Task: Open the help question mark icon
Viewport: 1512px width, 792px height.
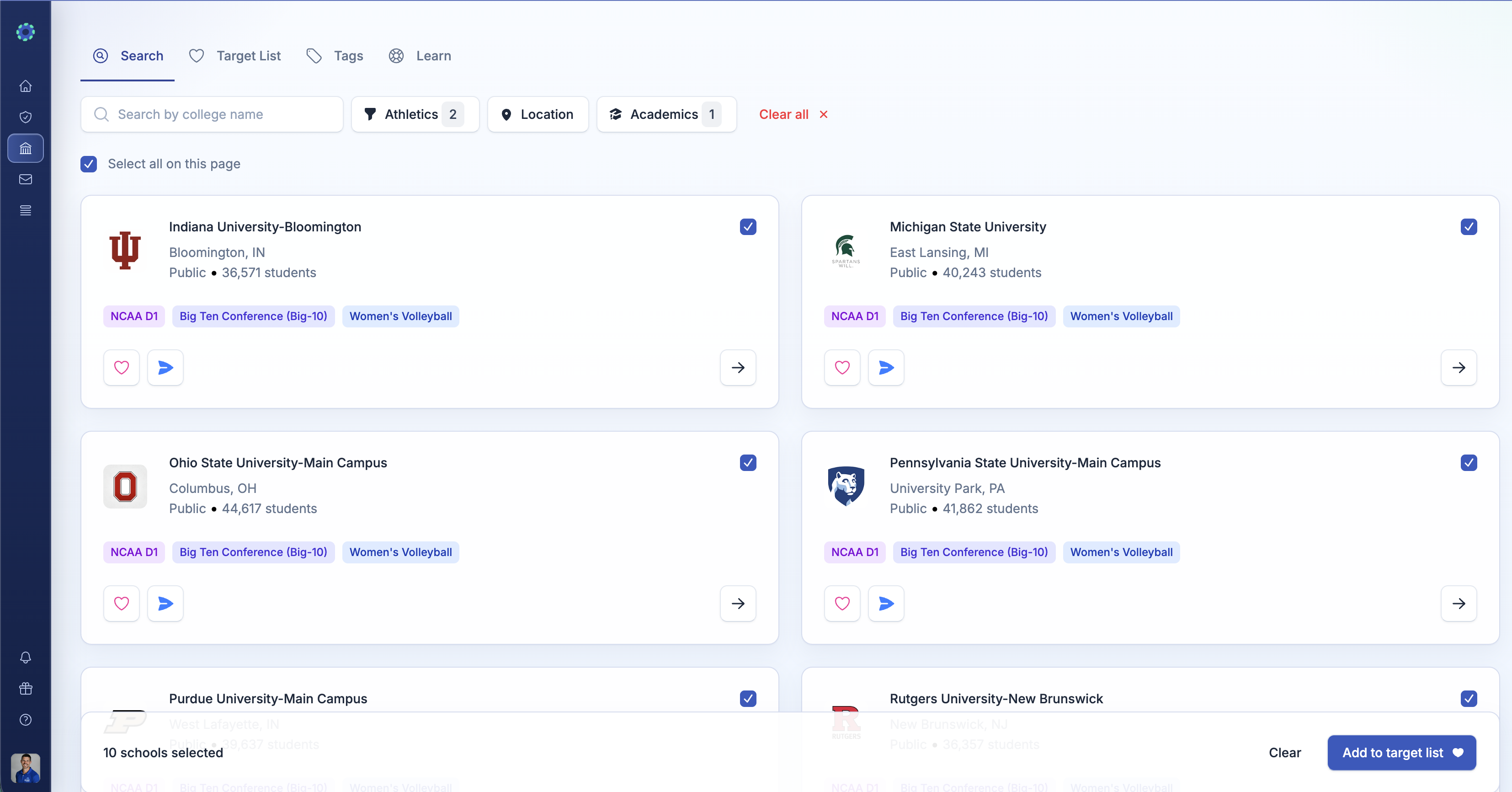Action: 25,720
